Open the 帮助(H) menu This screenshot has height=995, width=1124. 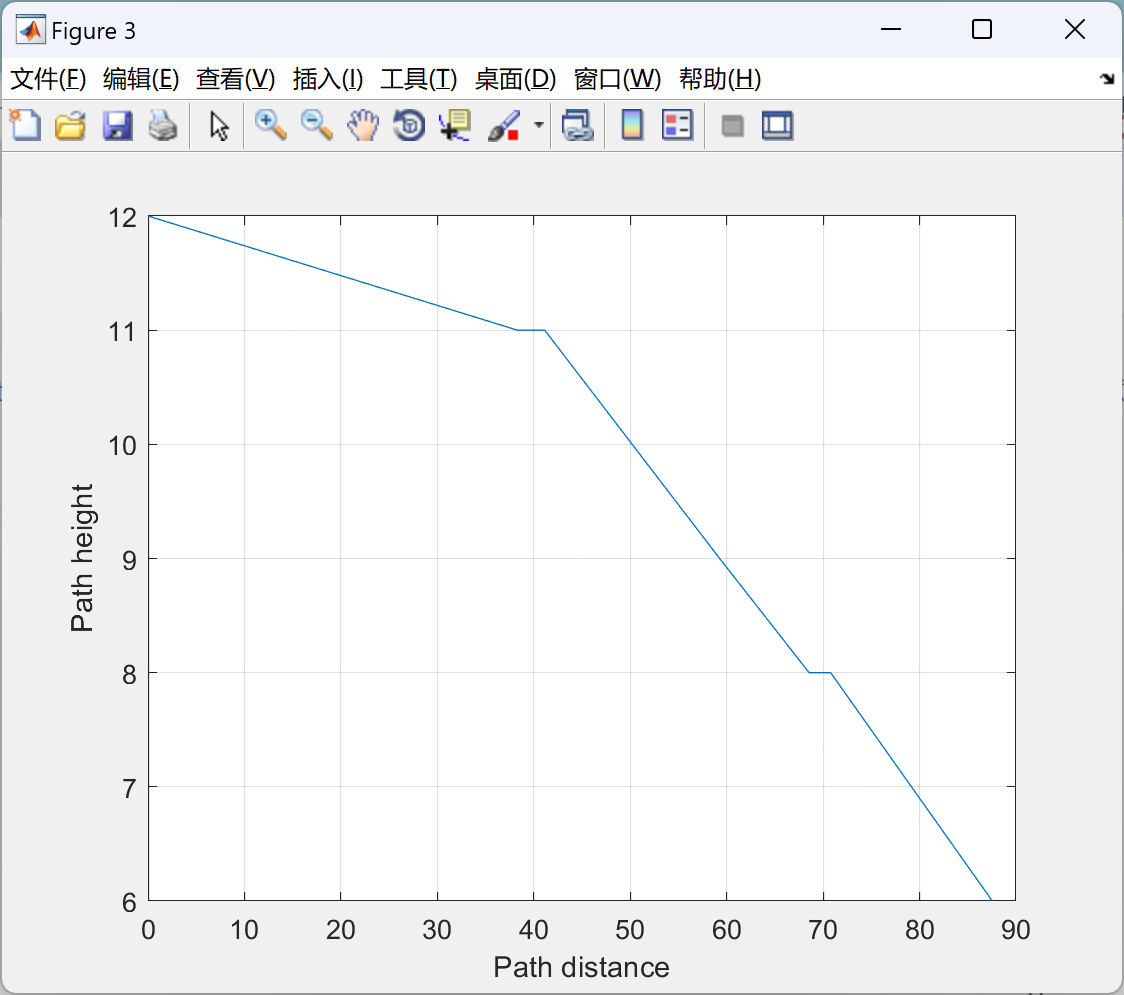click(x=720, y=79)
